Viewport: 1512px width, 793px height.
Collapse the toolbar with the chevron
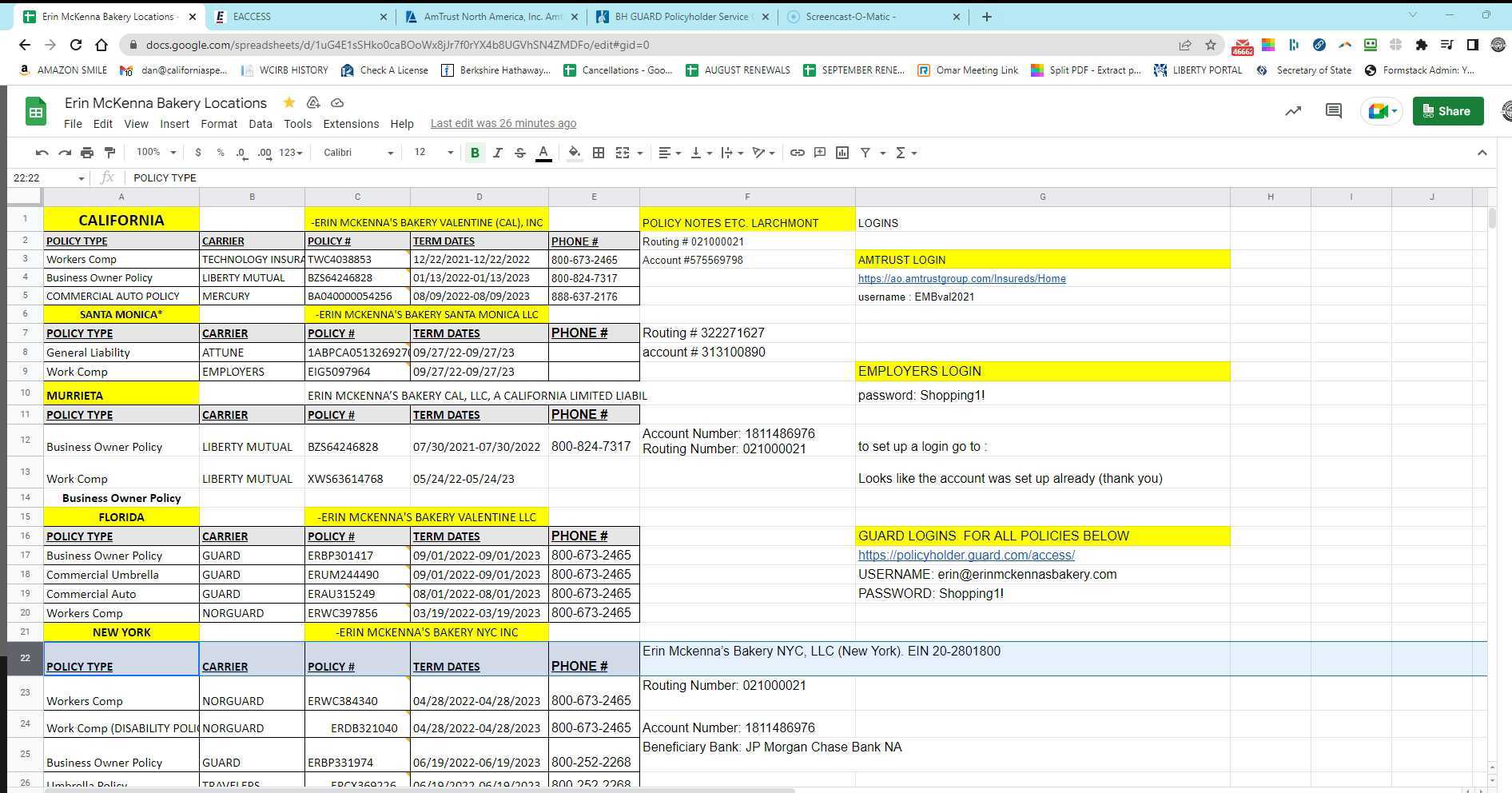click(x=1482, y=153)
